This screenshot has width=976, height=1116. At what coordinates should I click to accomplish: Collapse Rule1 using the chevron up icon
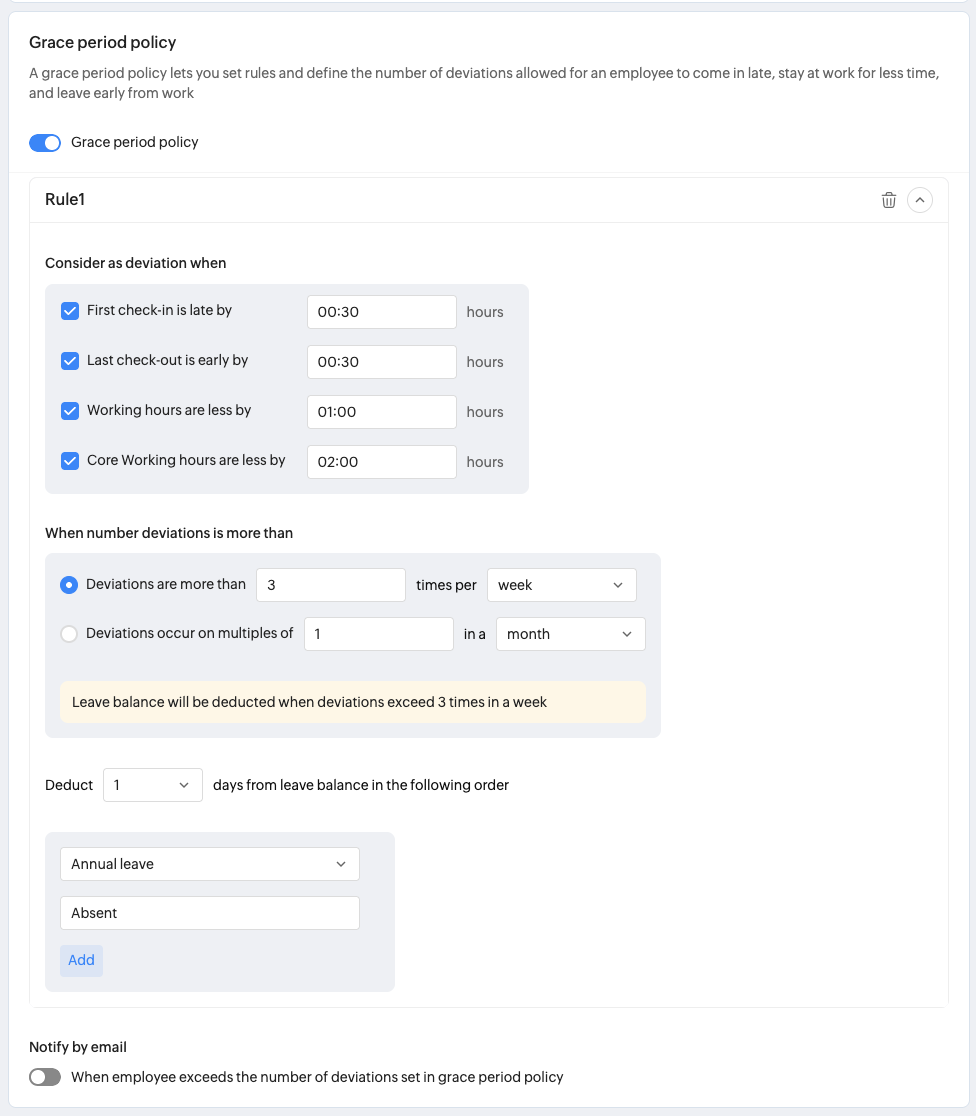(919, 200)
